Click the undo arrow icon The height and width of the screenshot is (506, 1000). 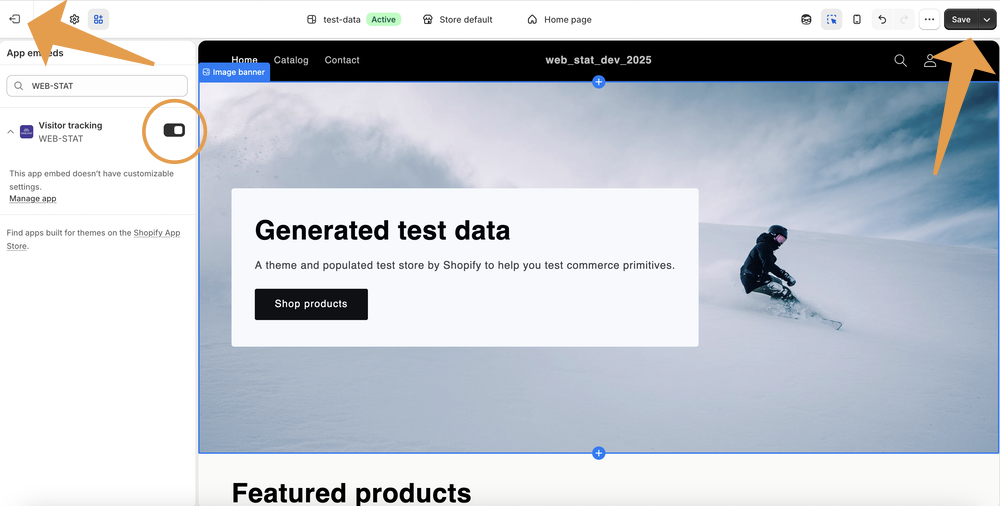pyautogui.click(x=882, y=19)
